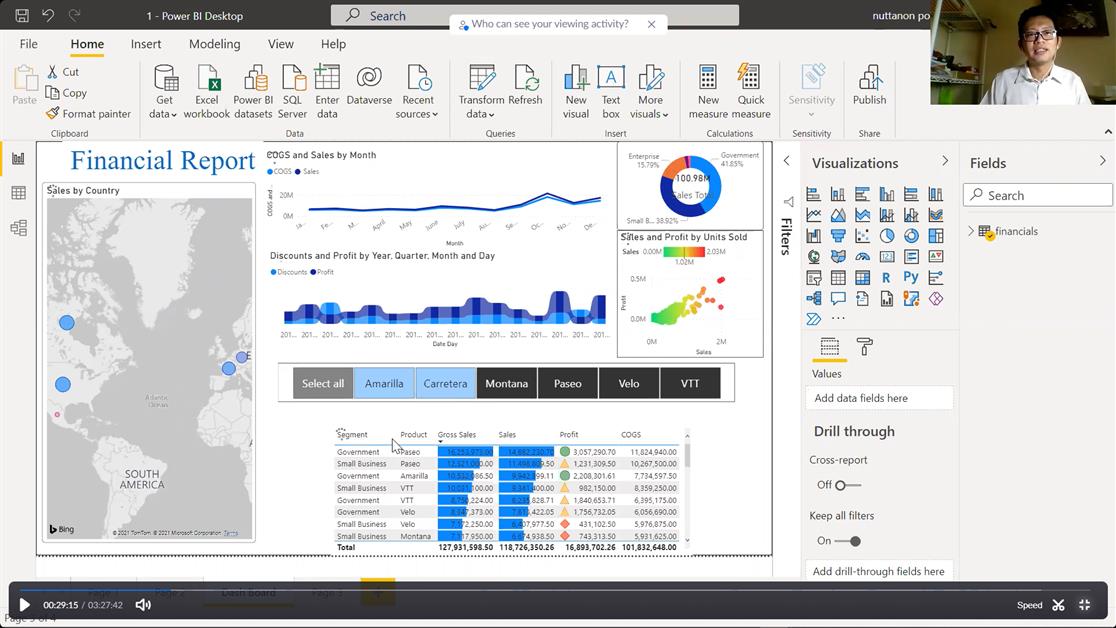
Task: Toggle Cross-report drill through switch
Action: click(847, 485)
